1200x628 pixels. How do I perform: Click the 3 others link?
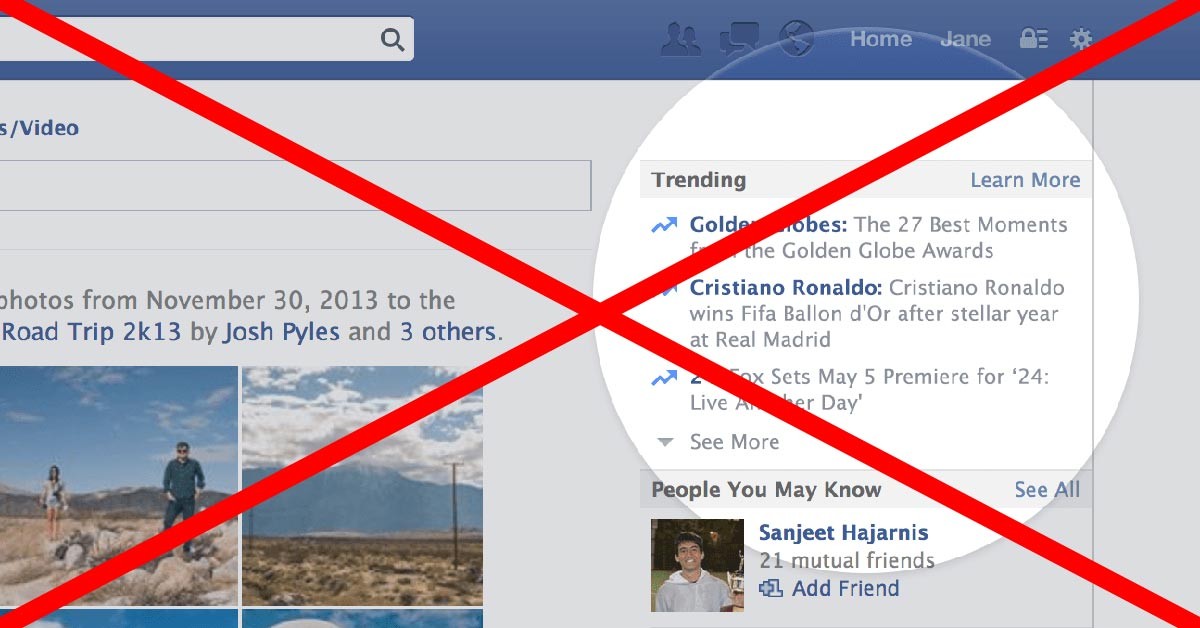click(448, 331)
